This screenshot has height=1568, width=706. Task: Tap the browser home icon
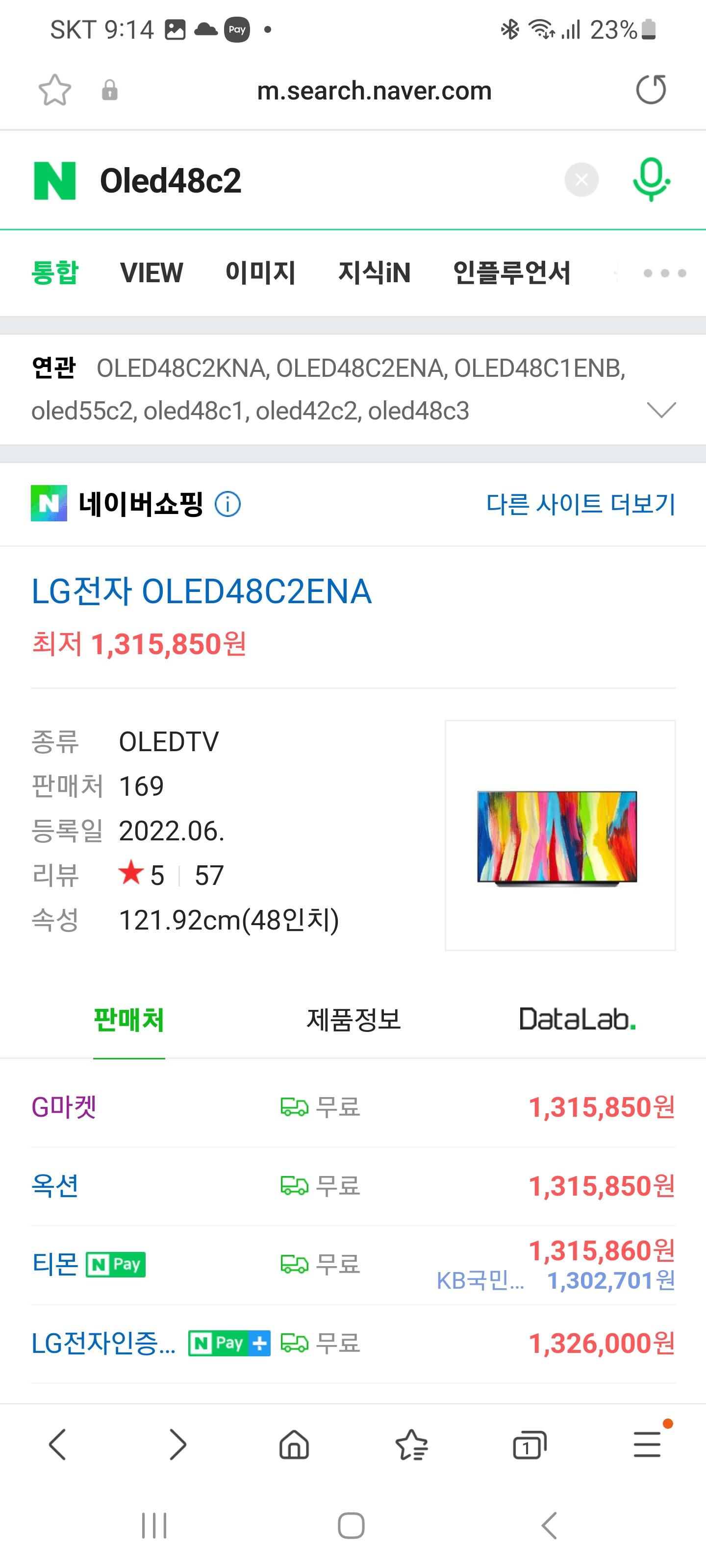tap(294, 1445)
